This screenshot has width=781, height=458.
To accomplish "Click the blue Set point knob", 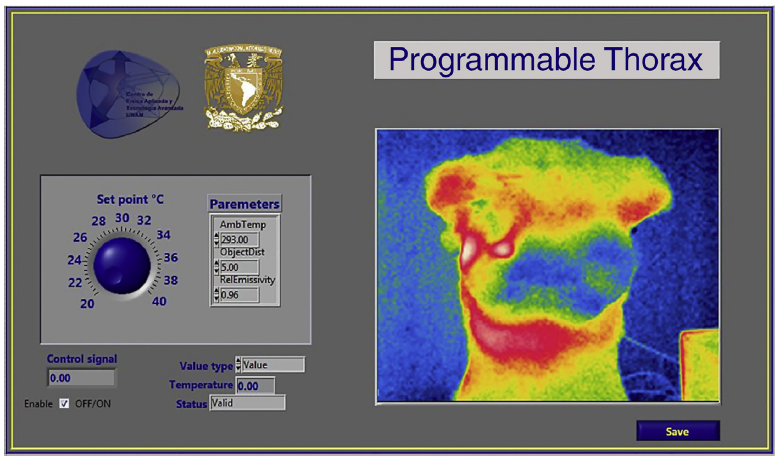I will tap(122, 264).
